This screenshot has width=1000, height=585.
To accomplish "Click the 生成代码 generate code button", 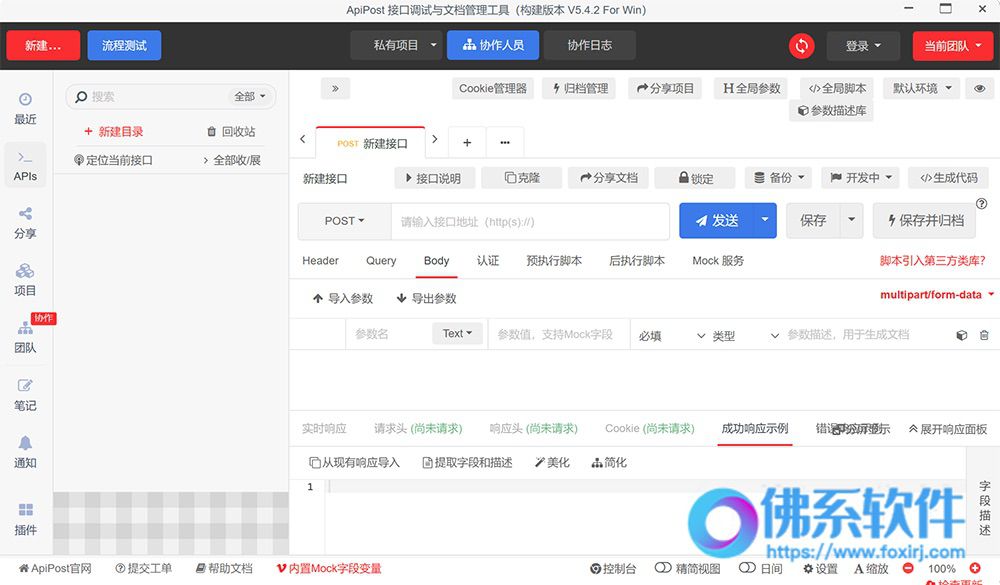I will click(948, 178).
